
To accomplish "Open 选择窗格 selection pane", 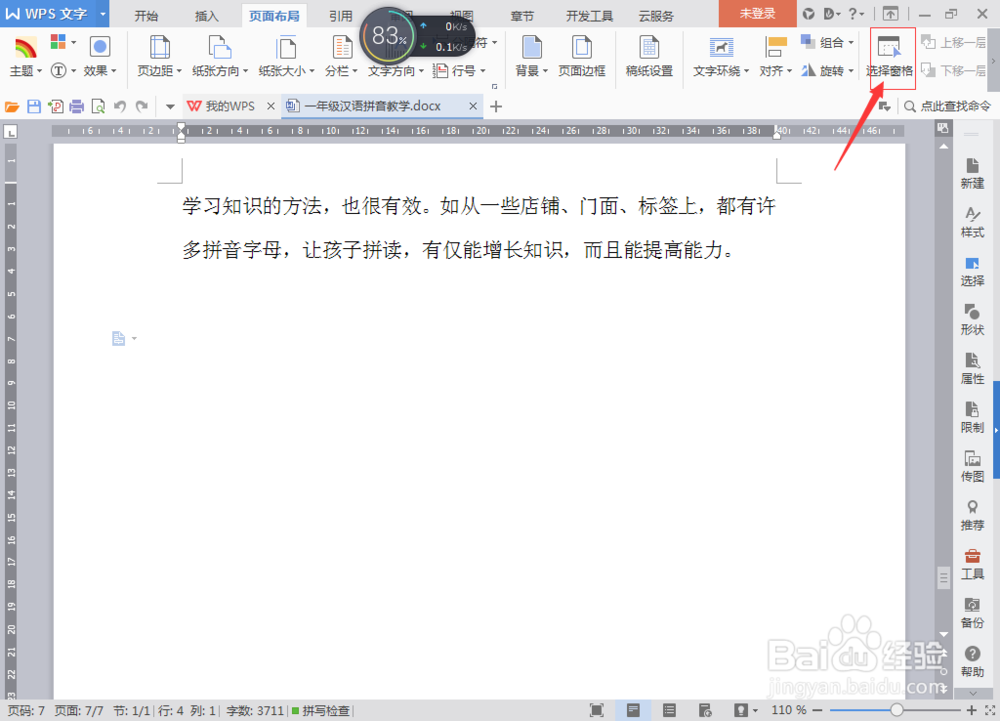I will 890,55.
